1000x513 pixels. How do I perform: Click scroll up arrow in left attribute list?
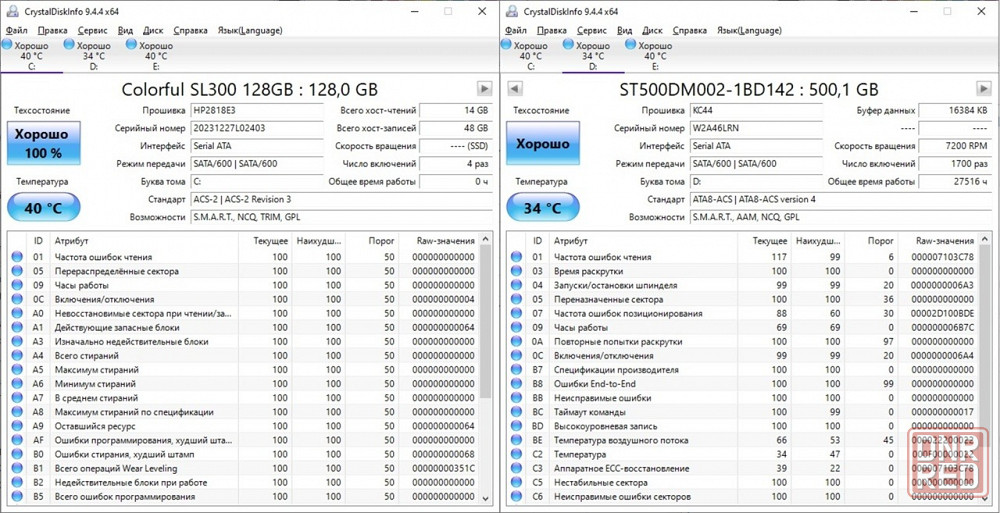click(485, 239)
